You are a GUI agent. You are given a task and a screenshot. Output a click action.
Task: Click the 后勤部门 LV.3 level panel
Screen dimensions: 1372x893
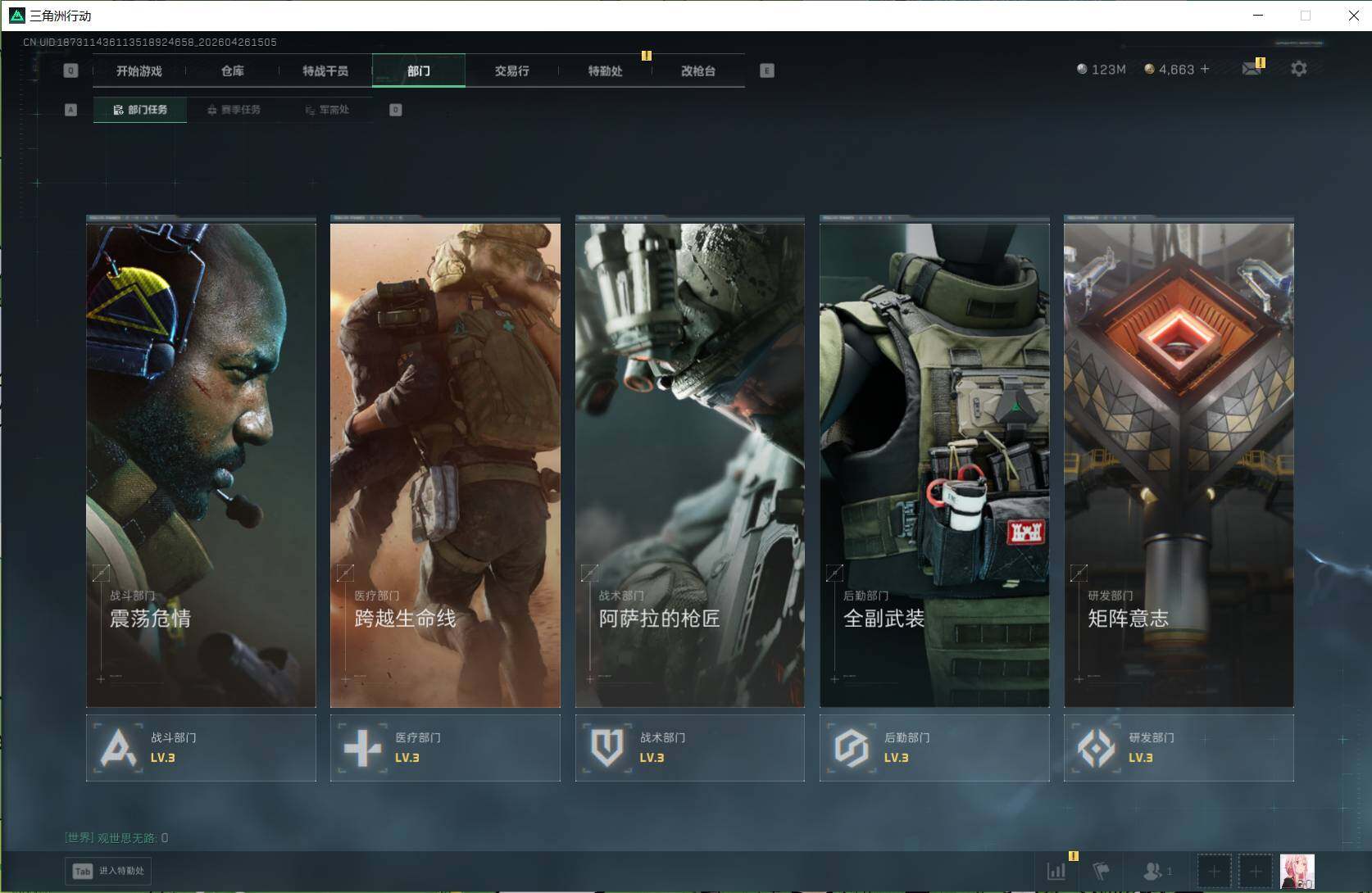[934, 748]
